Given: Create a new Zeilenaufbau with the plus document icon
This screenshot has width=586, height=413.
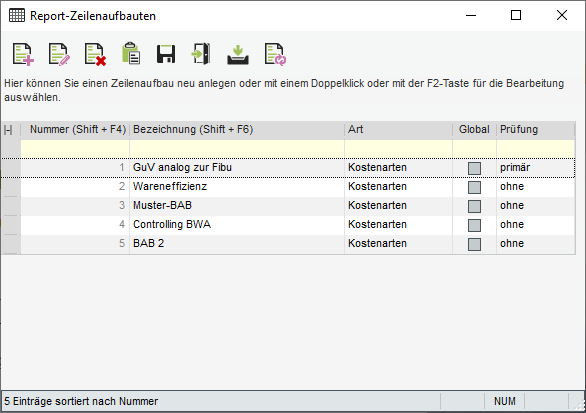Looking at the screenshot, I should click(x=23, y=54).
